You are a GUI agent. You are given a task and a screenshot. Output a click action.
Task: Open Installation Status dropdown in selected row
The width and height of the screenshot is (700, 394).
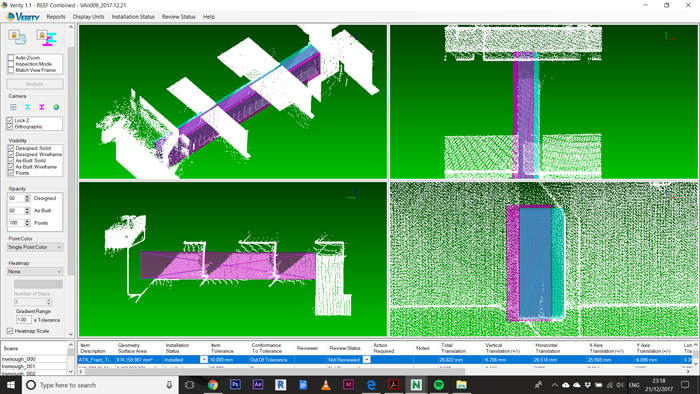point(204,360)
